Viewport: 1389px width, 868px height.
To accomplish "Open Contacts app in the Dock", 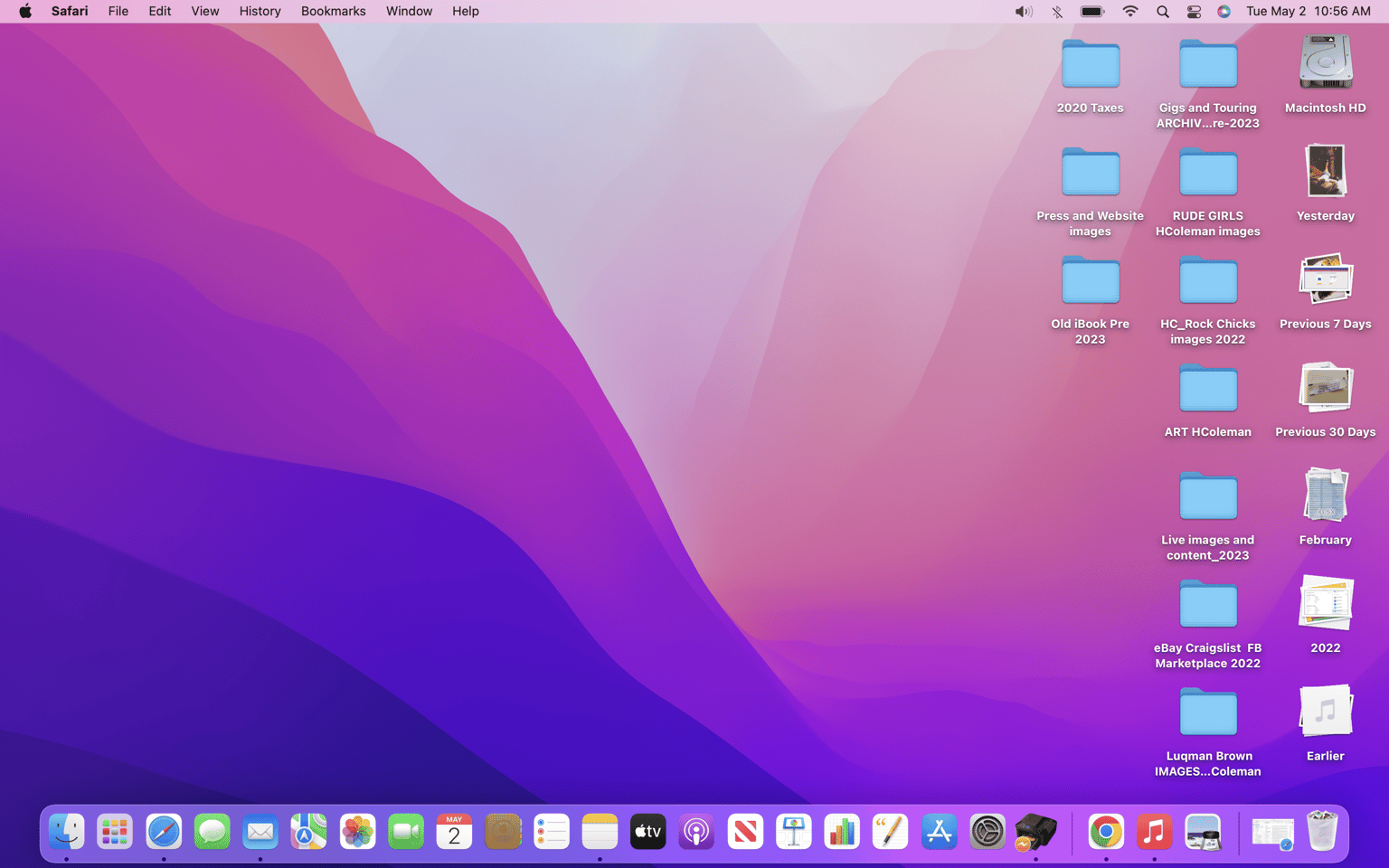I will click(x=503, y=832).
